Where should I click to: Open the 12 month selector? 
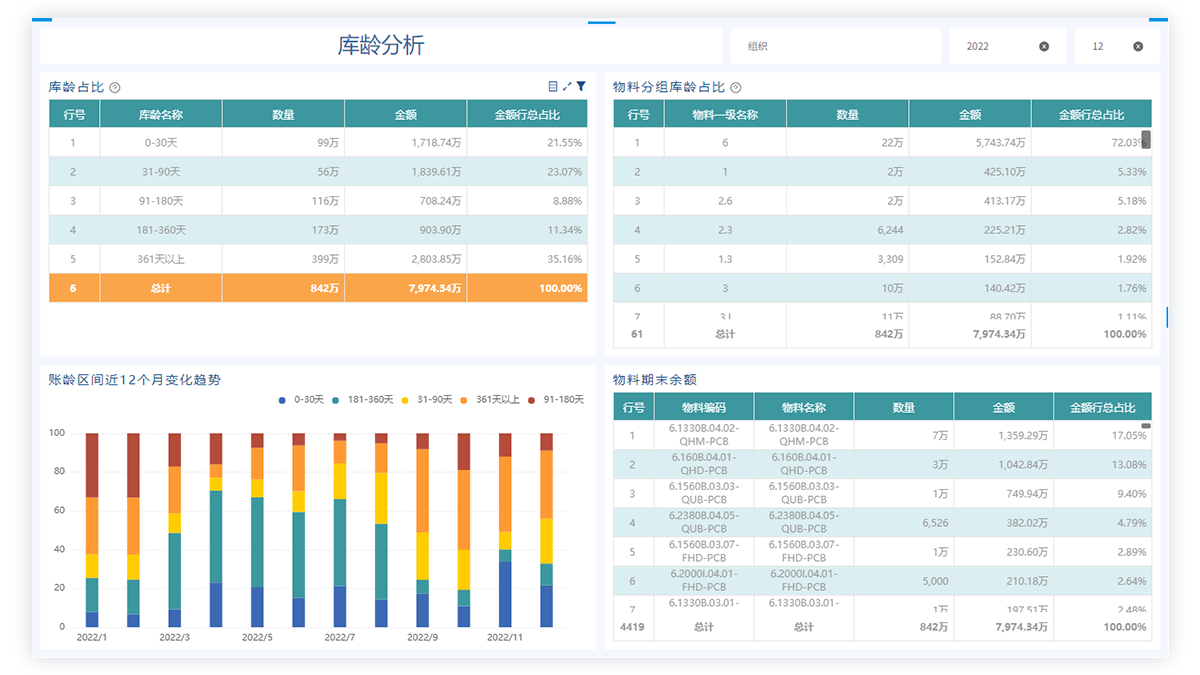[1105, 46]
